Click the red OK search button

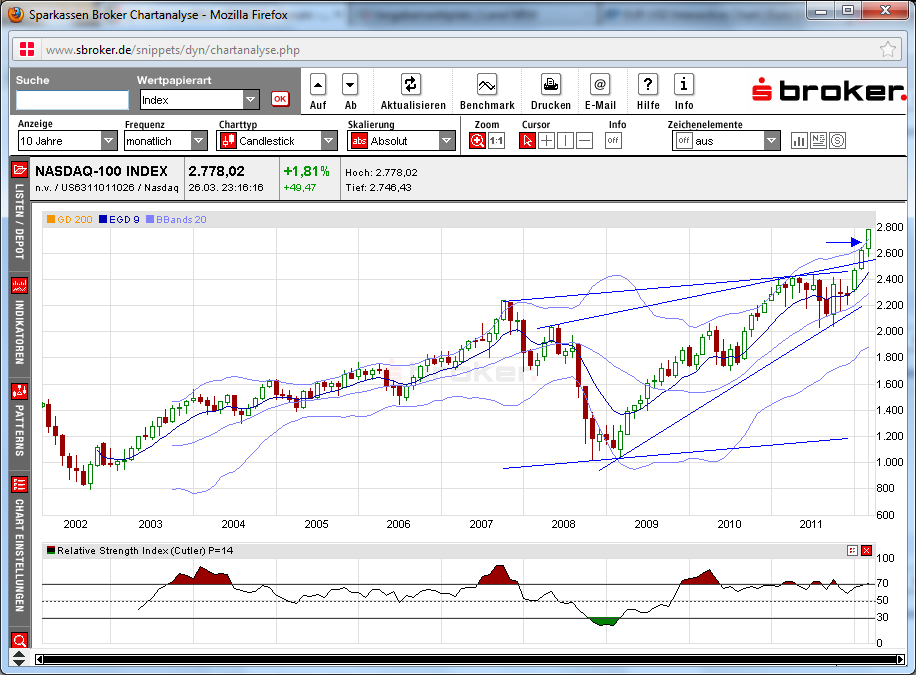pos(280,99)
